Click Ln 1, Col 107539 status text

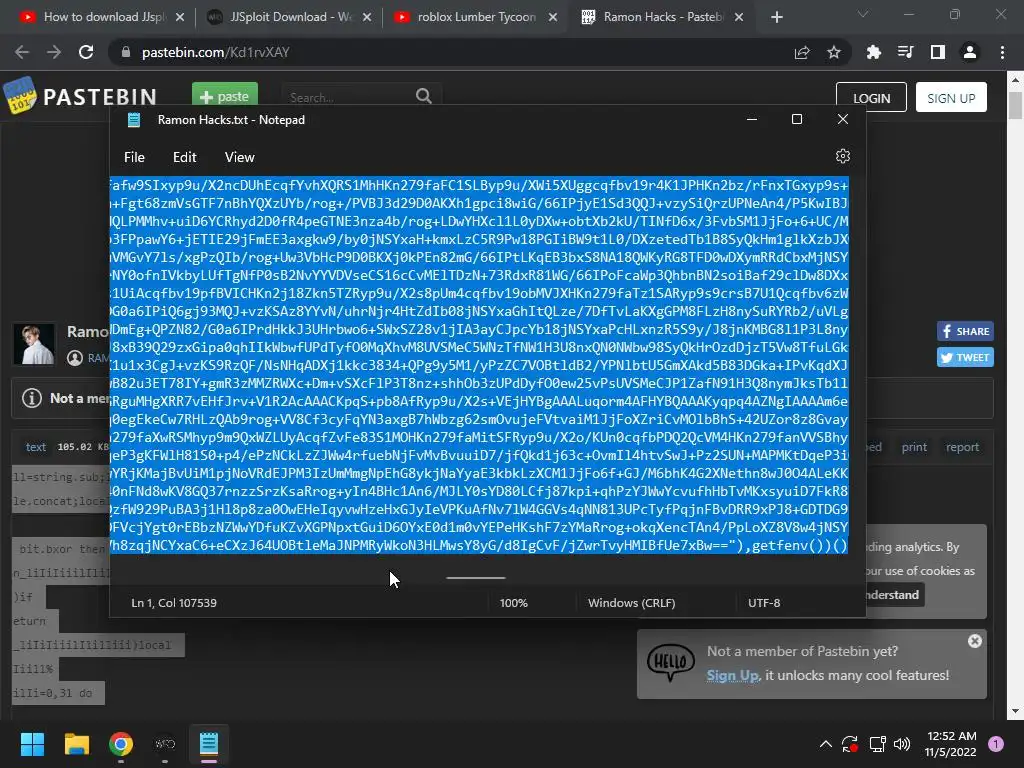point(174,603)
